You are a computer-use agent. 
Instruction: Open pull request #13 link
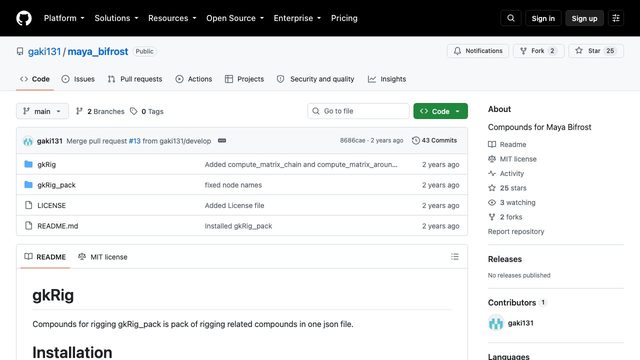[134, 141]
